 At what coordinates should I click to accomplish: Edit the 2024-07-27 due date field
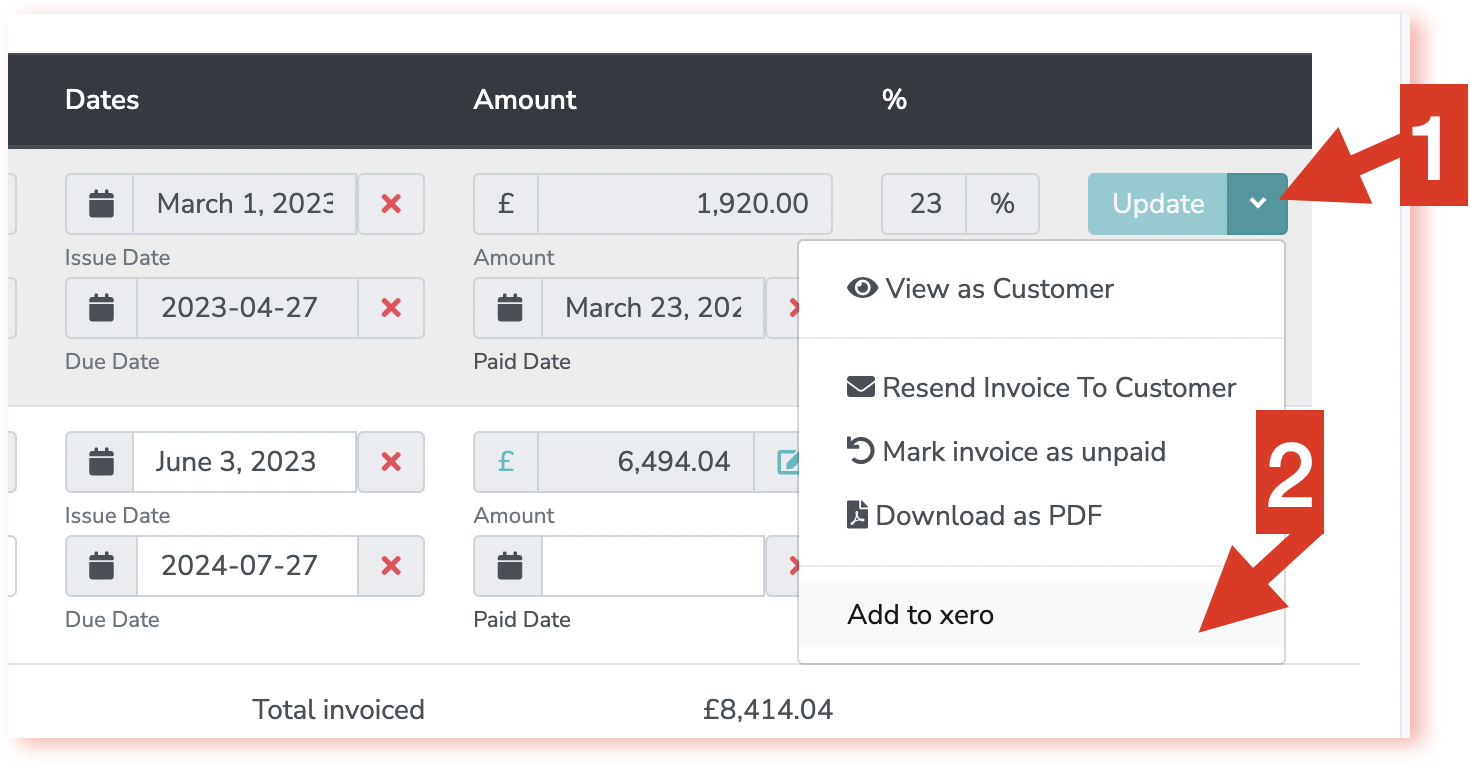[245, 566]
